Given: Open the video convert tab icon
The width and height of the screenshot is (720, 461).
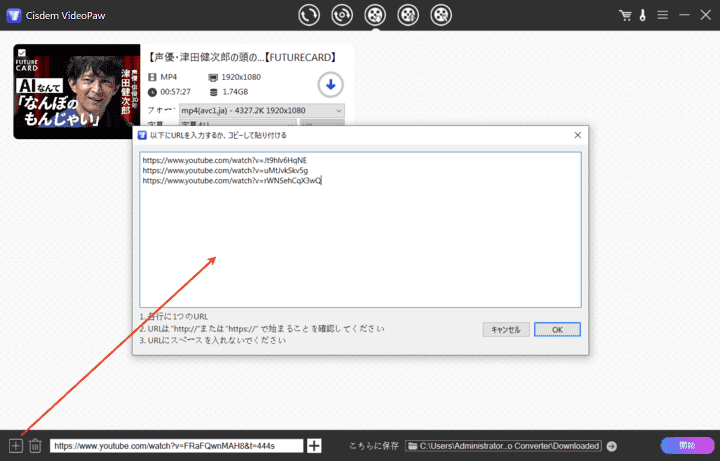Looking at the screenshot, I should 309,15.
